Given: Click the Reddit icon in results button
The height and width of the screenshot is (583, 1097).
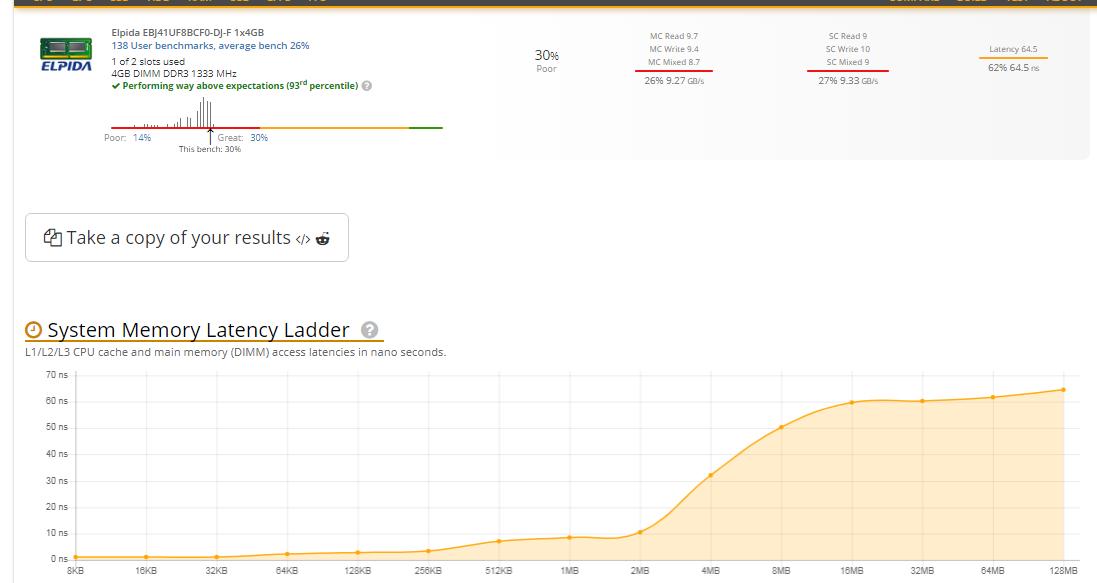Looking at the screenshot, I should [x=323, y=239].
